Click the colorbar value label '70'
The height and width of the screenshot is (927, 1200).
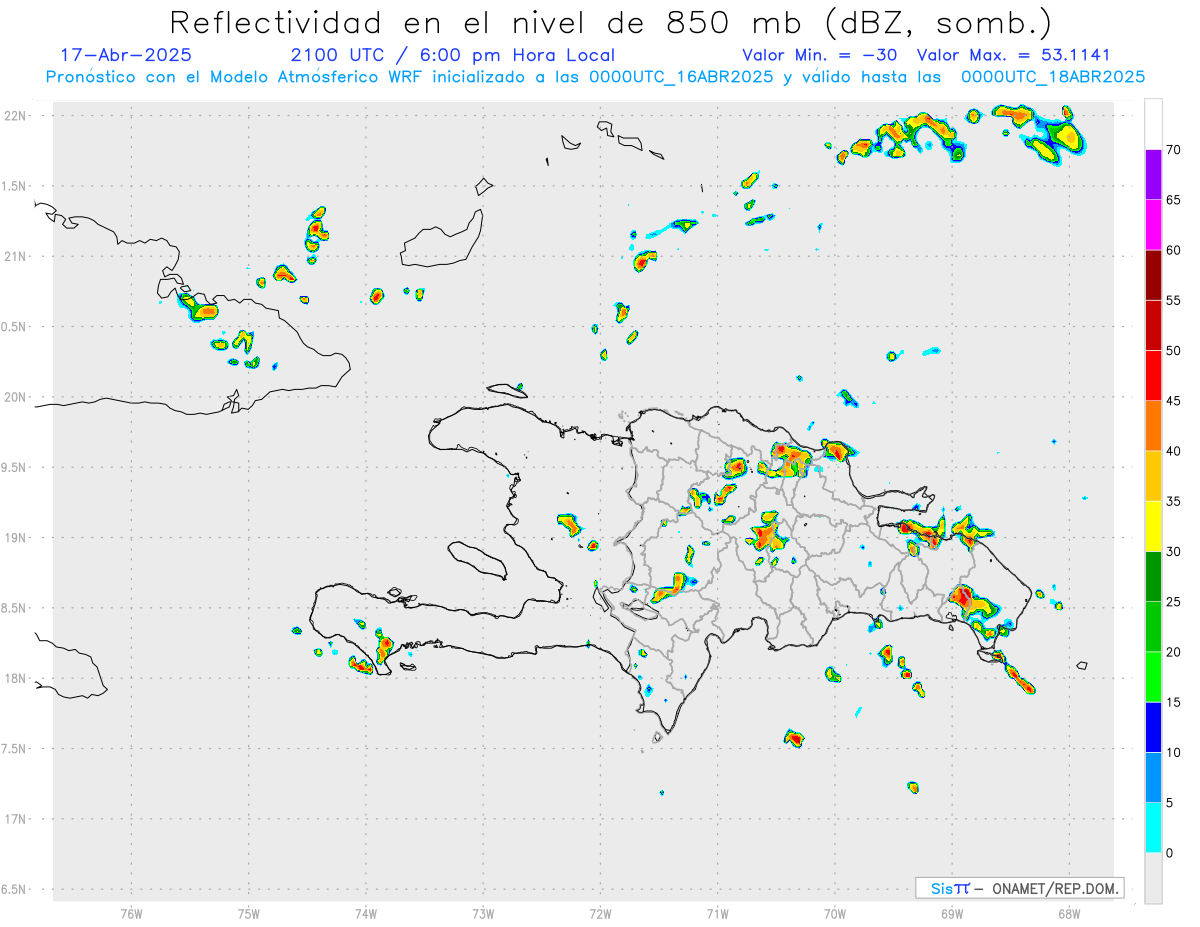point(1173,150)
